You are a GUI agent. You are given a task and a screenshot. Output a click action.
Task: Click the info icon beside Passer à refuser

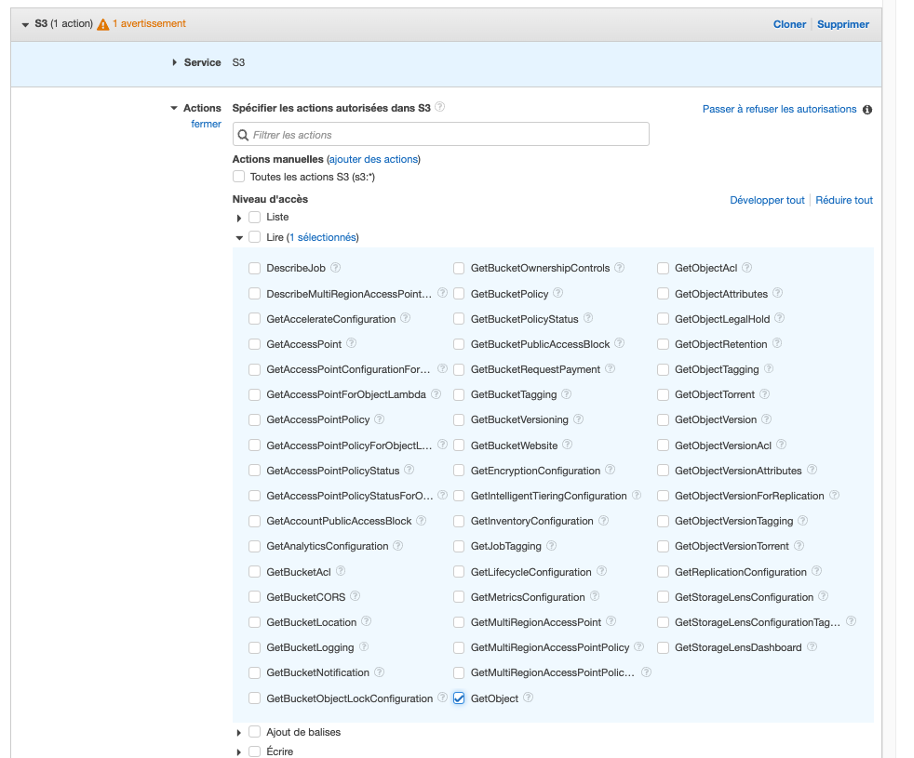click(x=867, y=110)
